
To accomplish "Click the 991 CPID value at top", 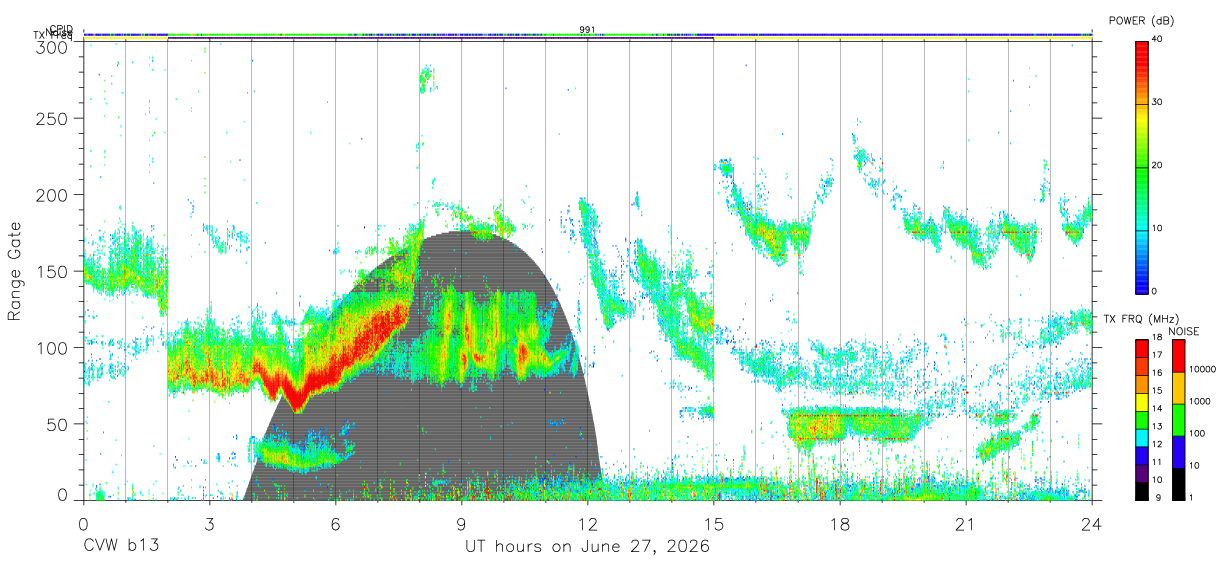I will pyautogui.click(x=587, y=30).
